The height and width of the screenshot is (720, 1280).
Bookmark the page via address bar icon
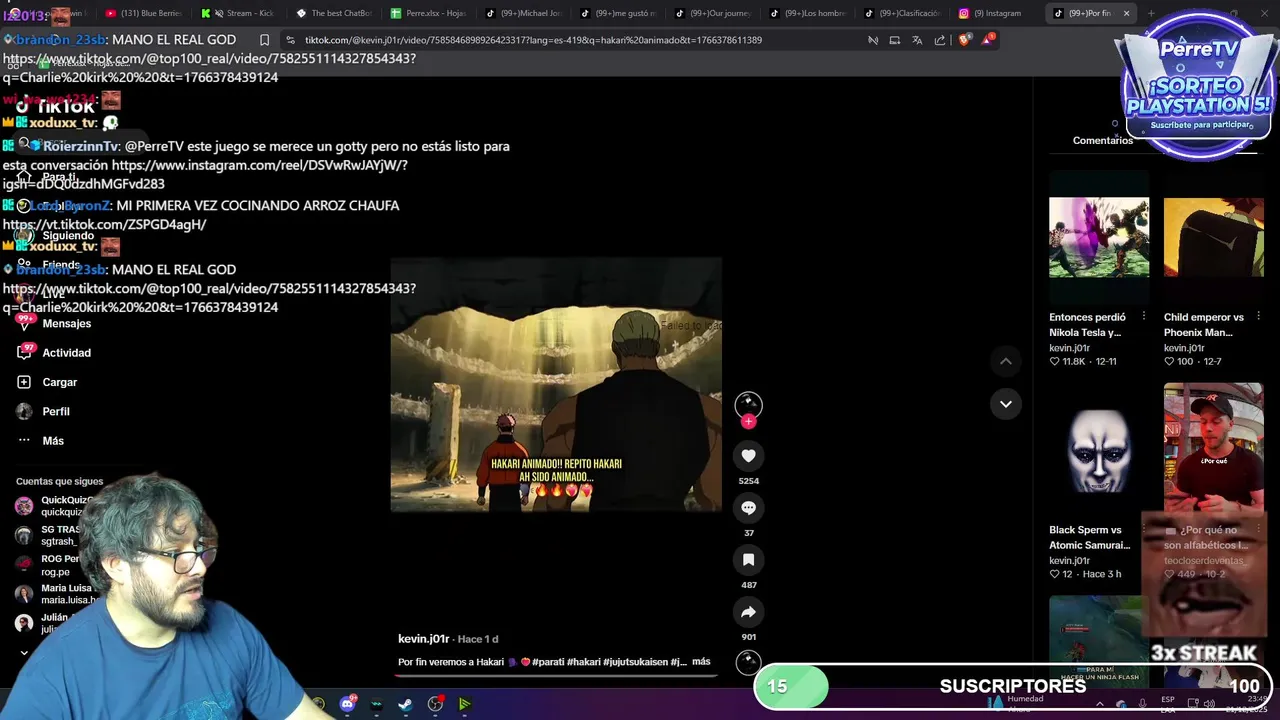click(x=264, y=40)
